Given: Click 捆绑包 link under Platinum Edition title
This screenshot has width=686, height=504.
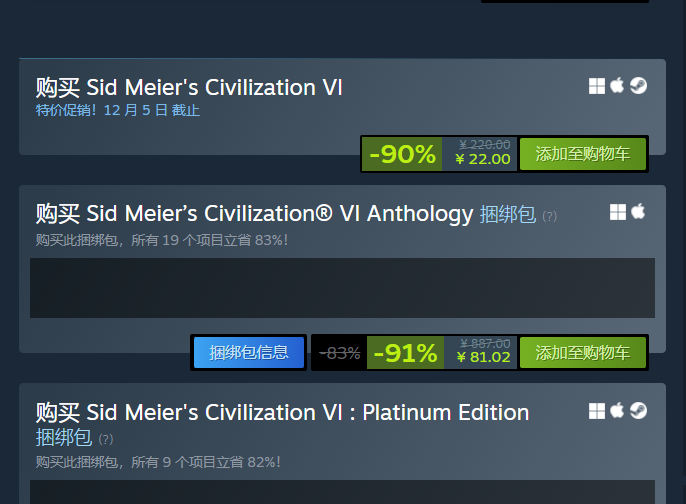Looking at the screenshot, I should tap(63, 437).
